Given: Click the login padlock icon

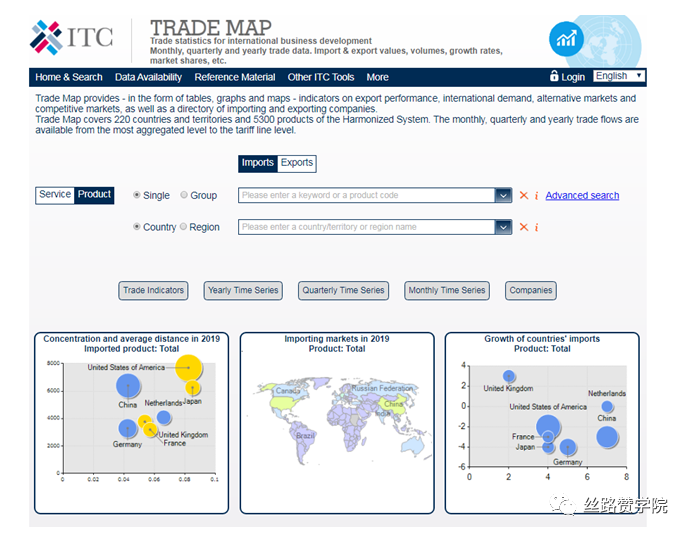Looking at the screenshot, I should point(554,76).
